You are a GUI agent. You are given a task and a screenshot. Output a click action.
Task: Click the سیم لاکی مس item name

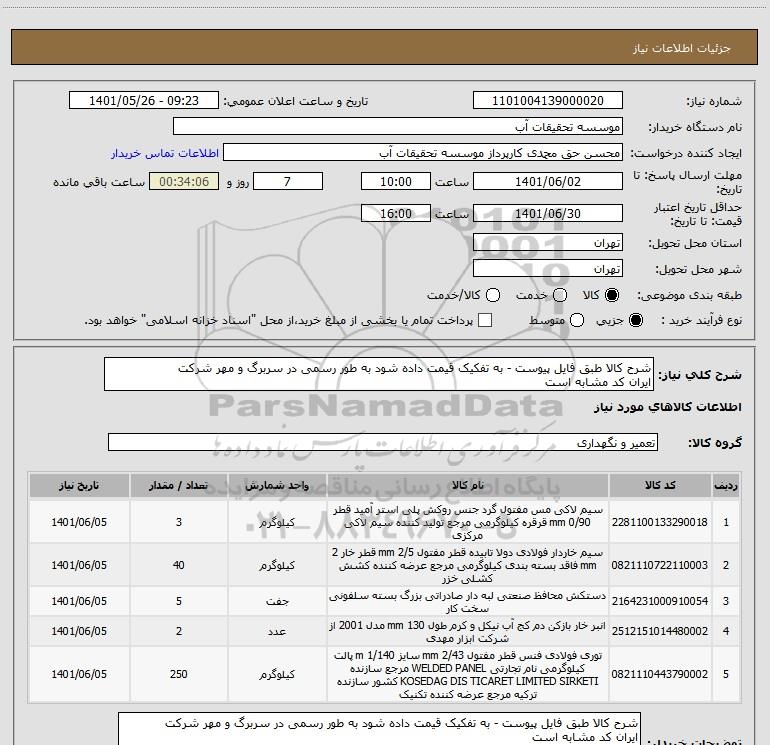[x=468, y=522]
